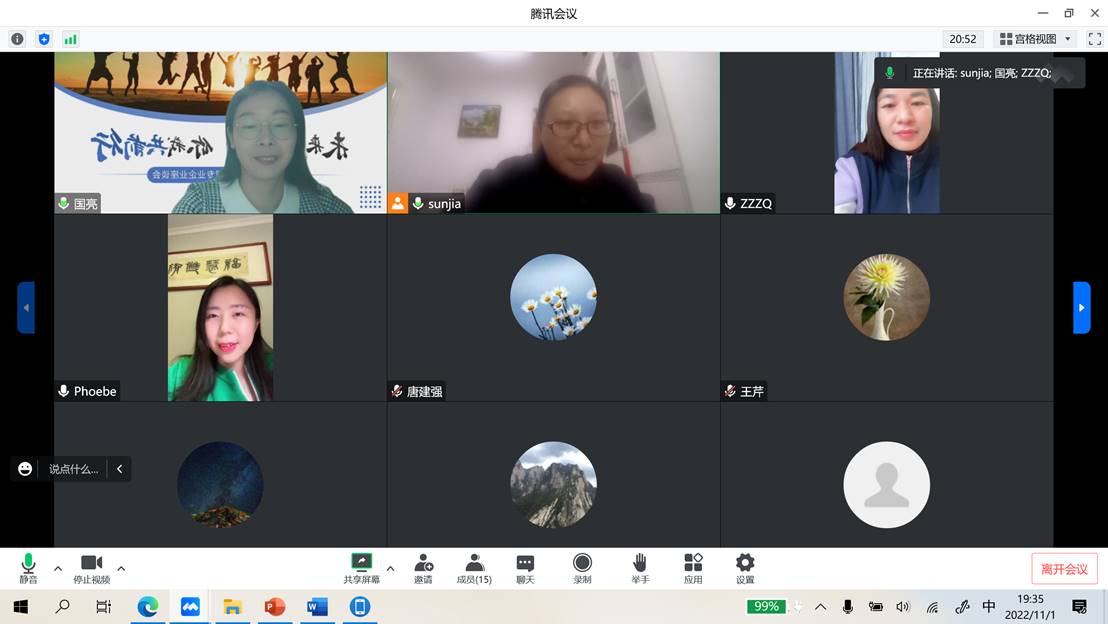Expand the video options arrow beside 停止视频
The height and width of the screenshot is (624, 1108).
coord(121,568)
